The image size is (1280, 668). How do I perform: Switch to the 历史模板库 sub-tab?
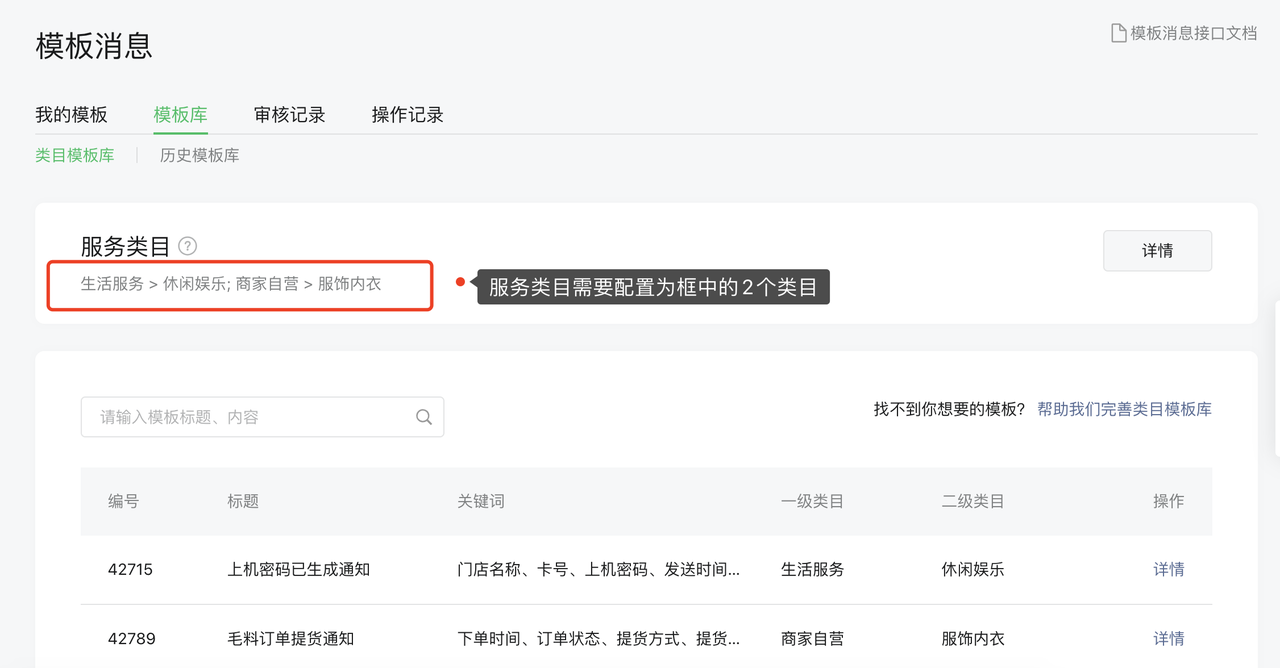click(x=199, y=155)
